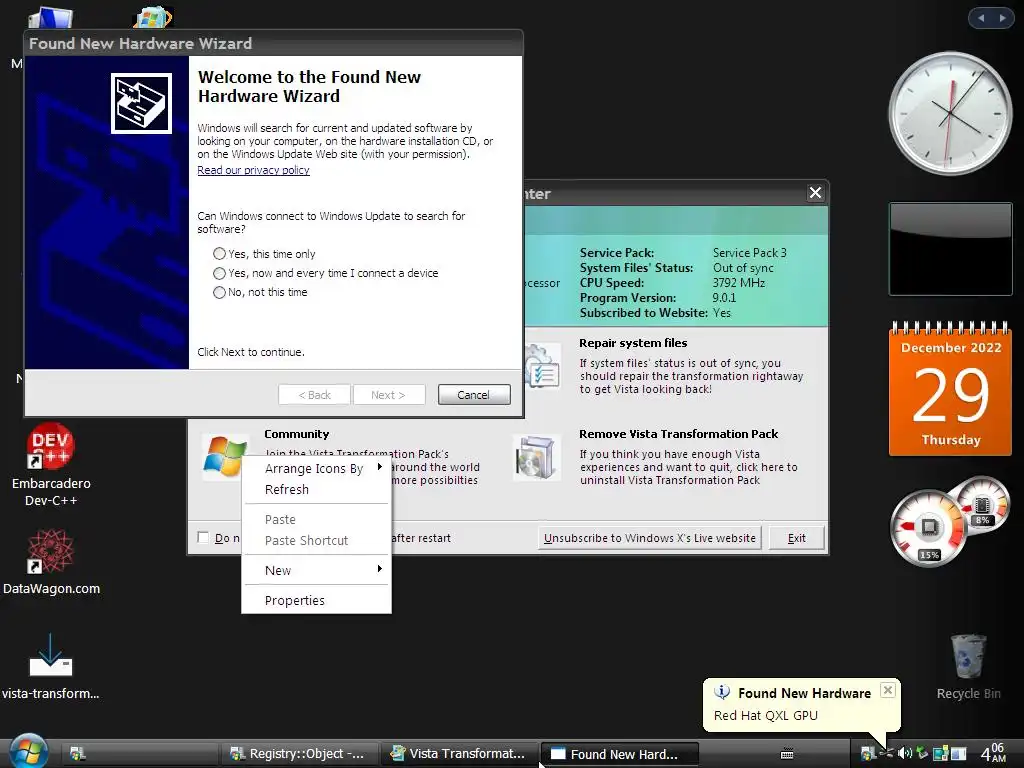Click Paste in the context menu

coord(317,519)
